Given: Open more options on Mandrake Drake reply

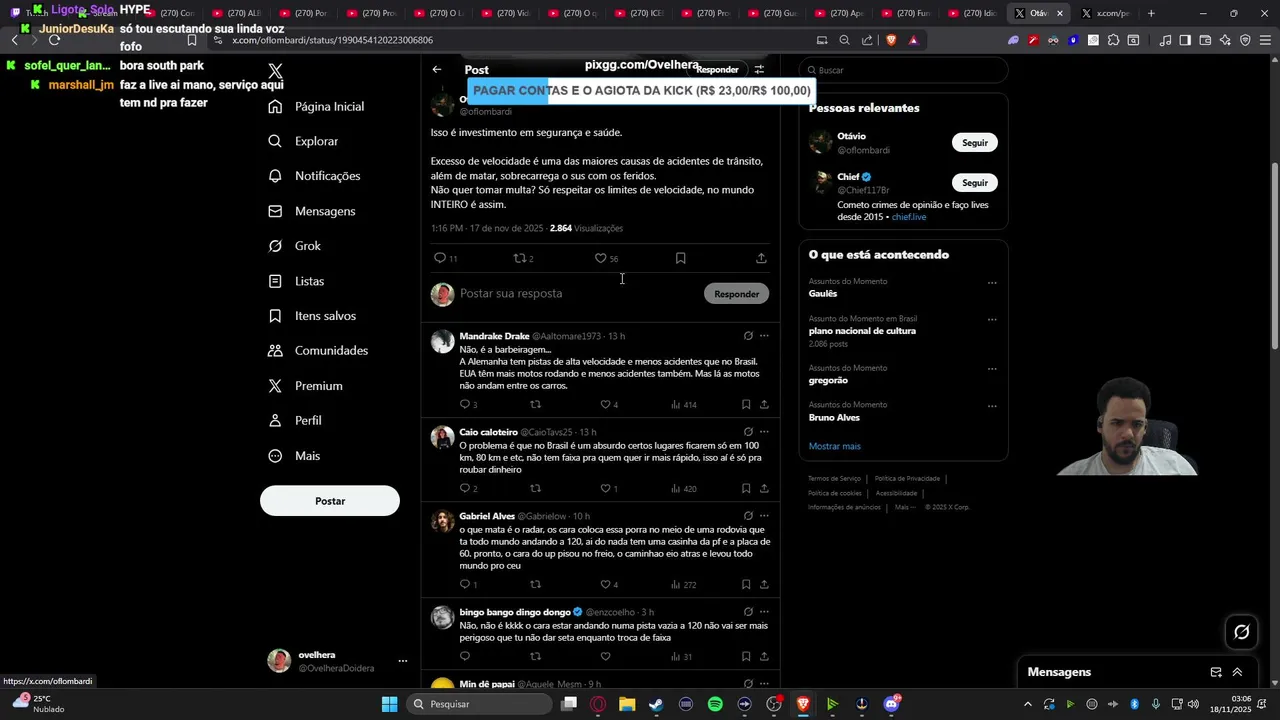Looking at the screenshot, I should click(764, 336).
